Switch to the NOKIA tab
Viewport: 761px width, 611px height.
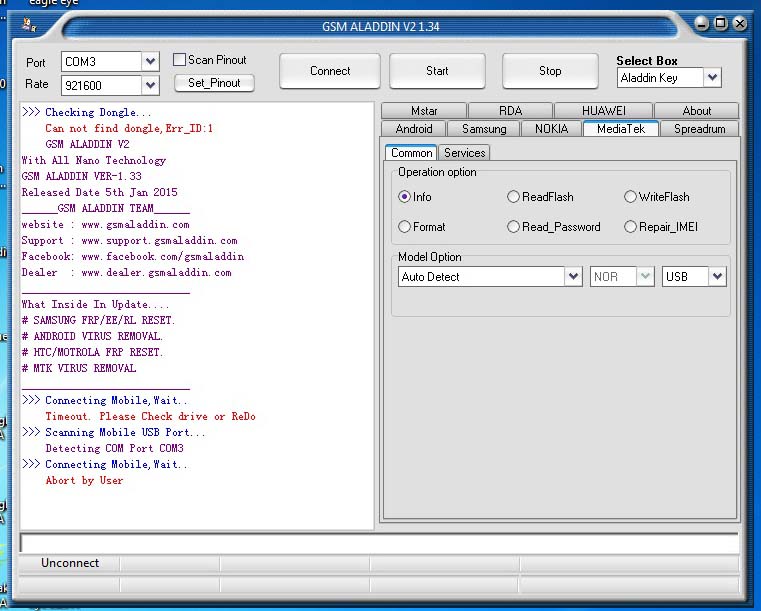coord(551,129)
